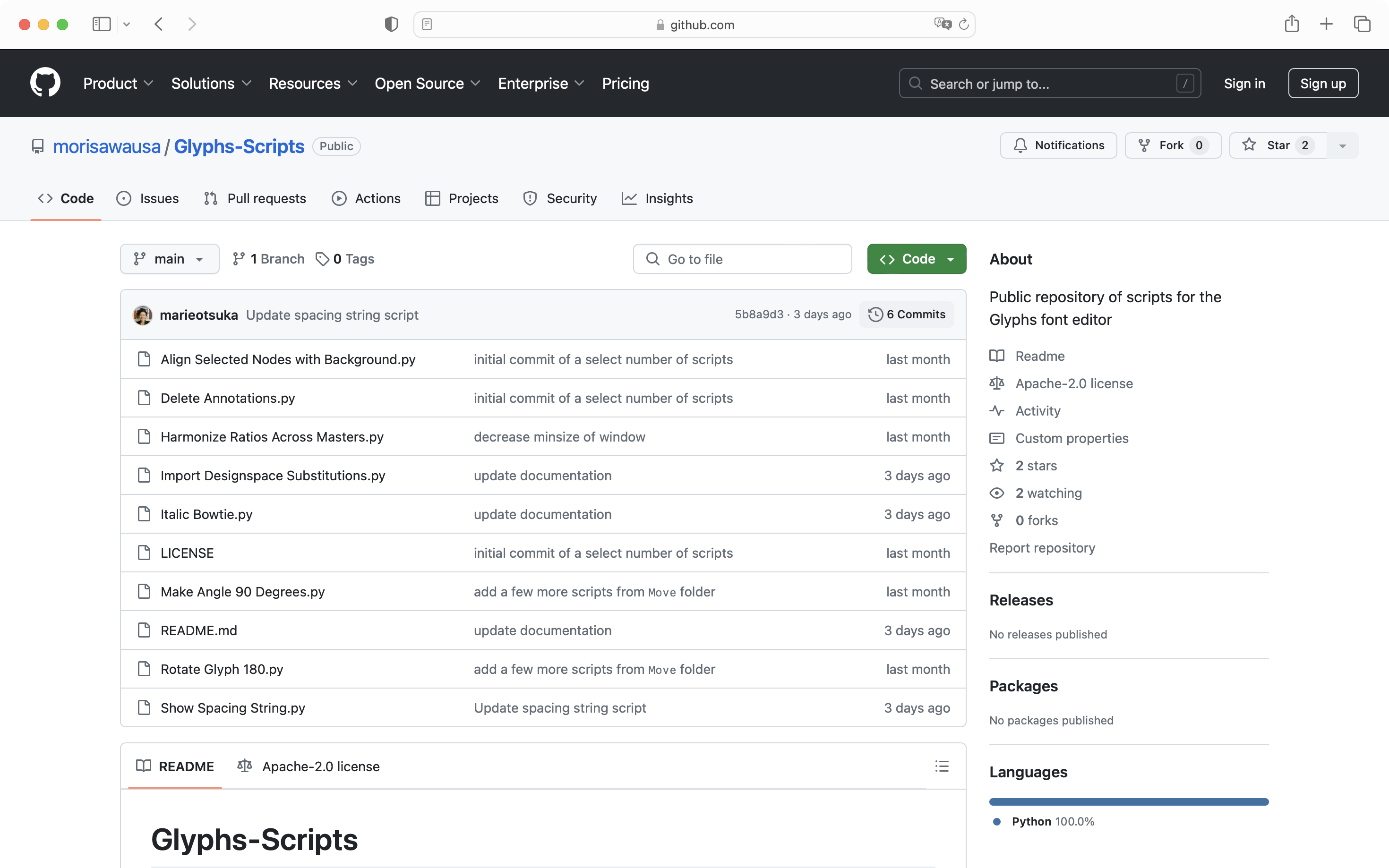View the 0 Tags link
The width and height of the screenshot is (1389, 868).
click(x=345, y=259)
